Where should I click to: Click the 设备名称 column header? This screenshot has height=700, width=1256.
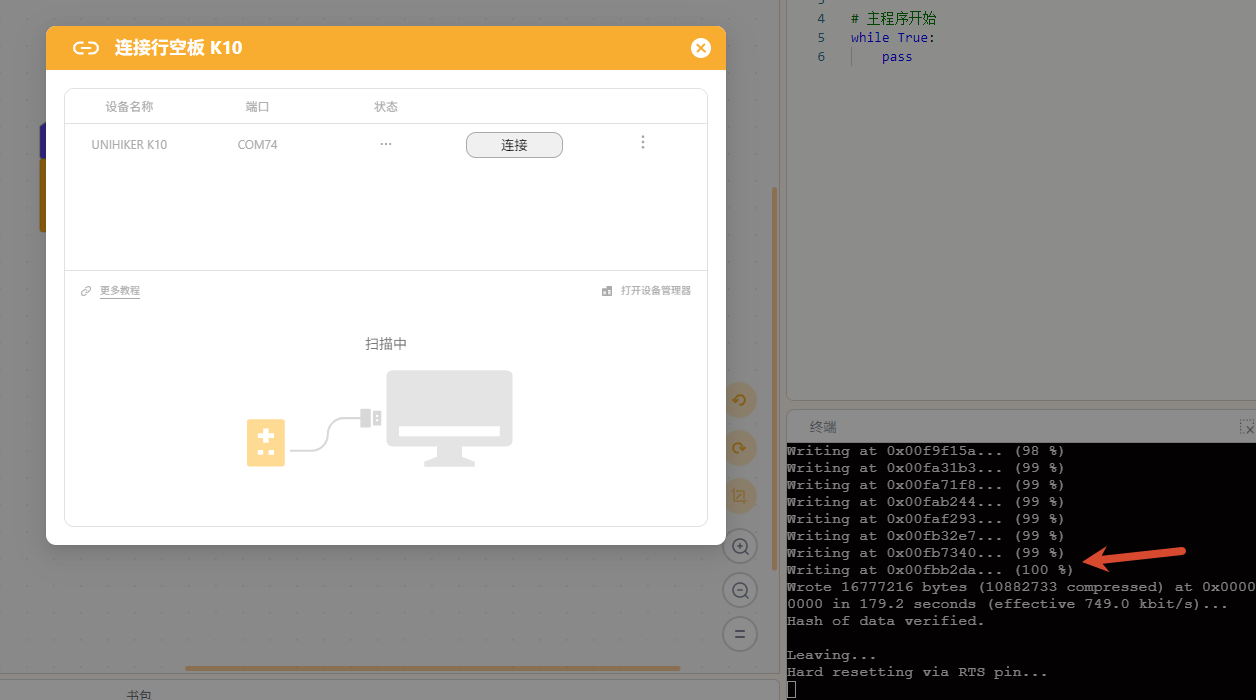(x=129, y=107)
